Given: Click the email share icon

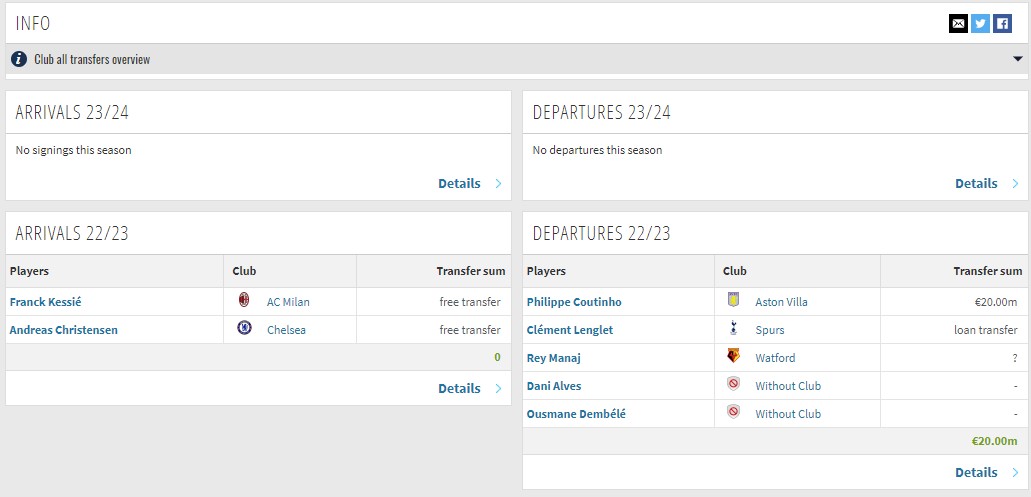Looking at the screenshot, I should pos(958,24).
